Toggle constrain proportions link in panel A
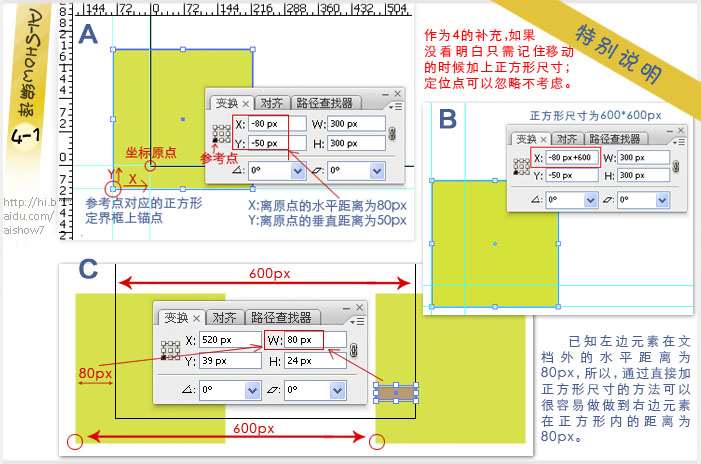This screenshot has width=701, height=464. (392, 133)
